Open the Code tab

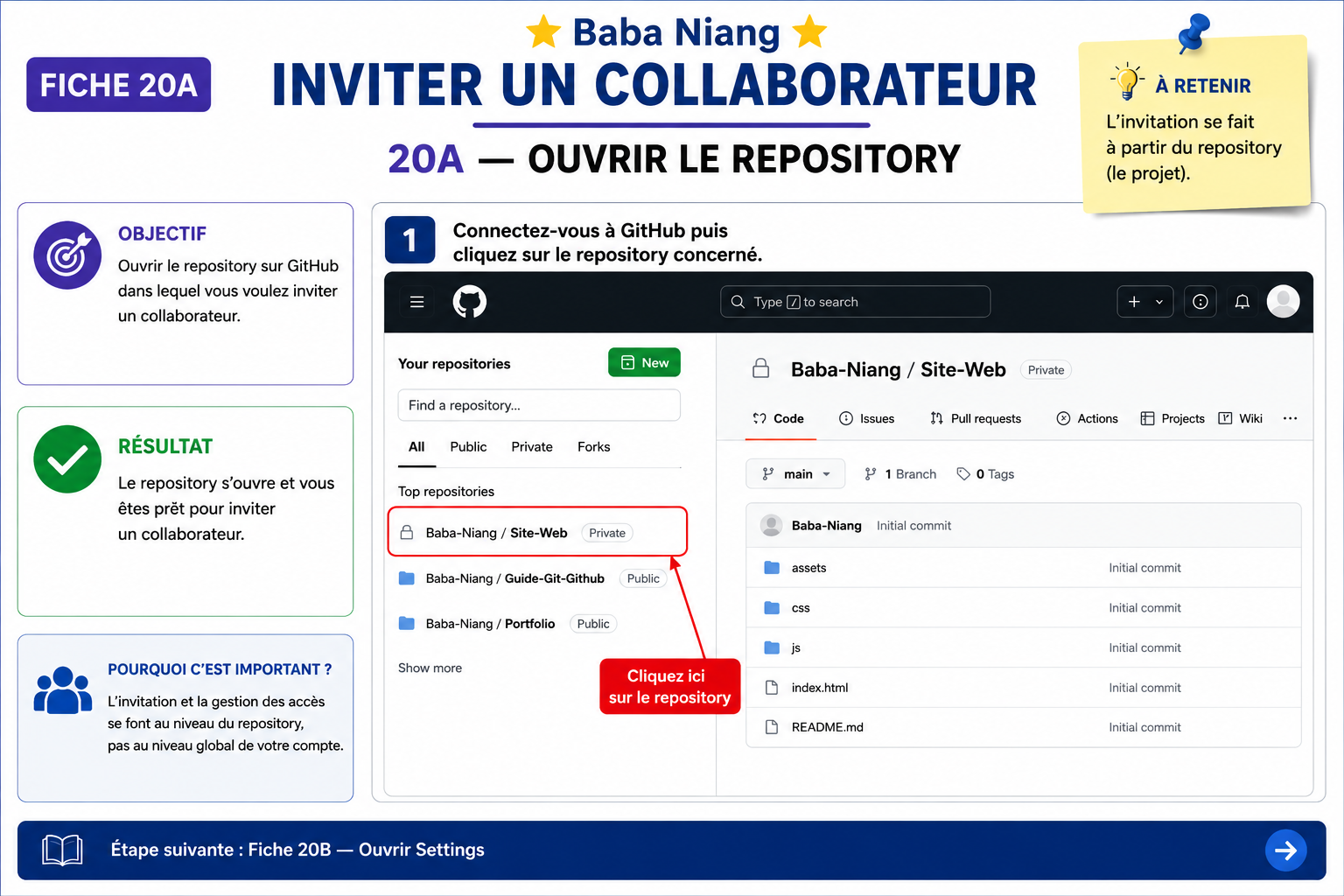tap(778, 418)
